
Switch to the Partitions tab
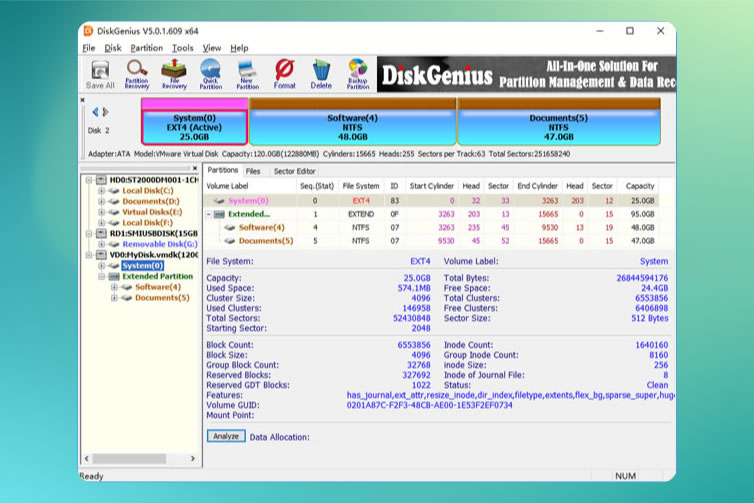[x=223, y=170]
